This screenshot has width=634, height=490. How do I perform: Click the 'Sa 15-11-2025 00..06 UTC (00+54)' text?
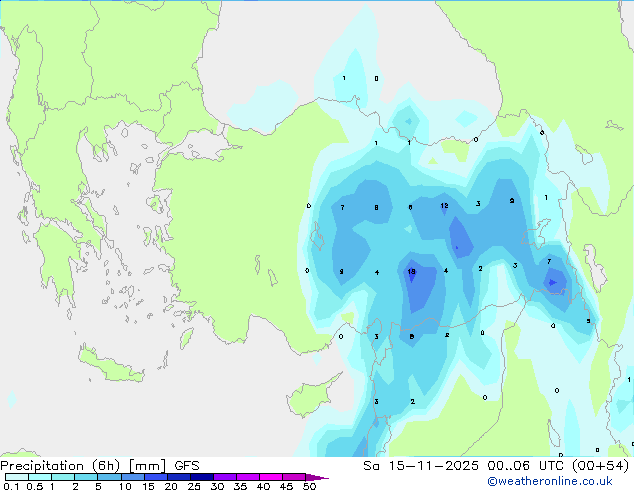click(496, 466)
